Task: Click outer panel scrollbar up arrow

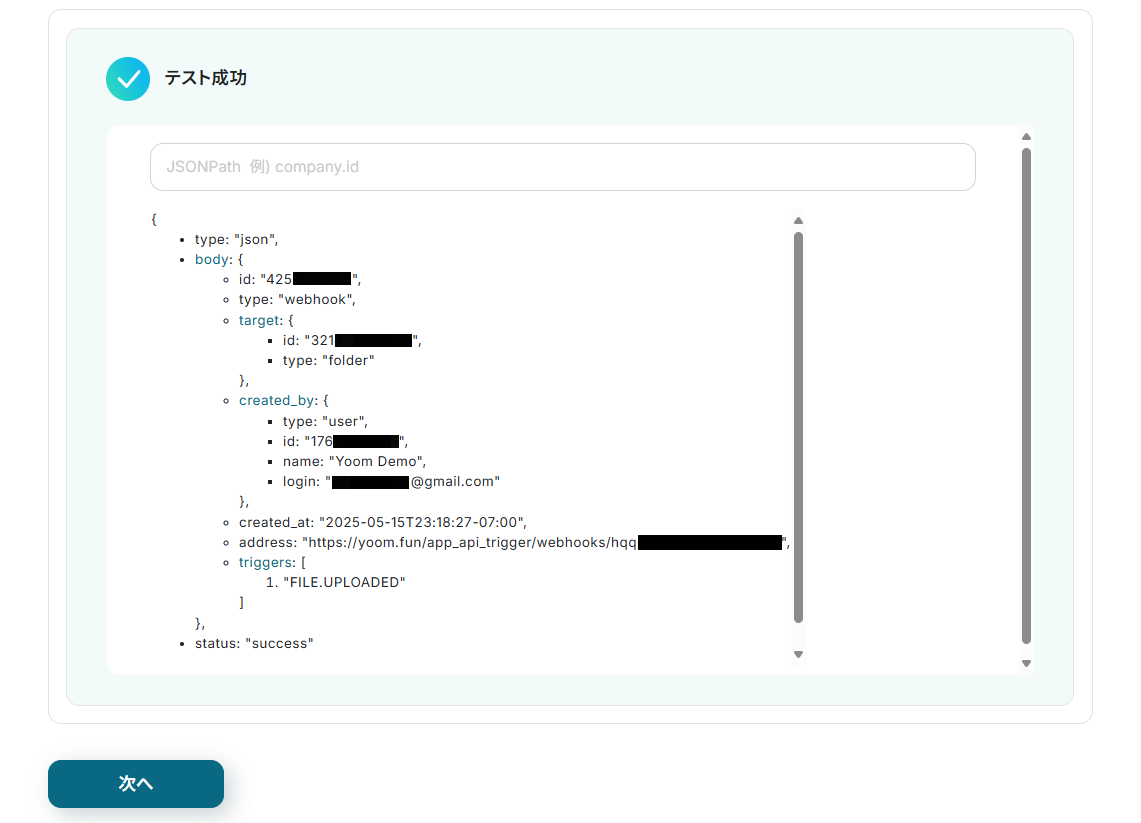Action: point(1026,137)
